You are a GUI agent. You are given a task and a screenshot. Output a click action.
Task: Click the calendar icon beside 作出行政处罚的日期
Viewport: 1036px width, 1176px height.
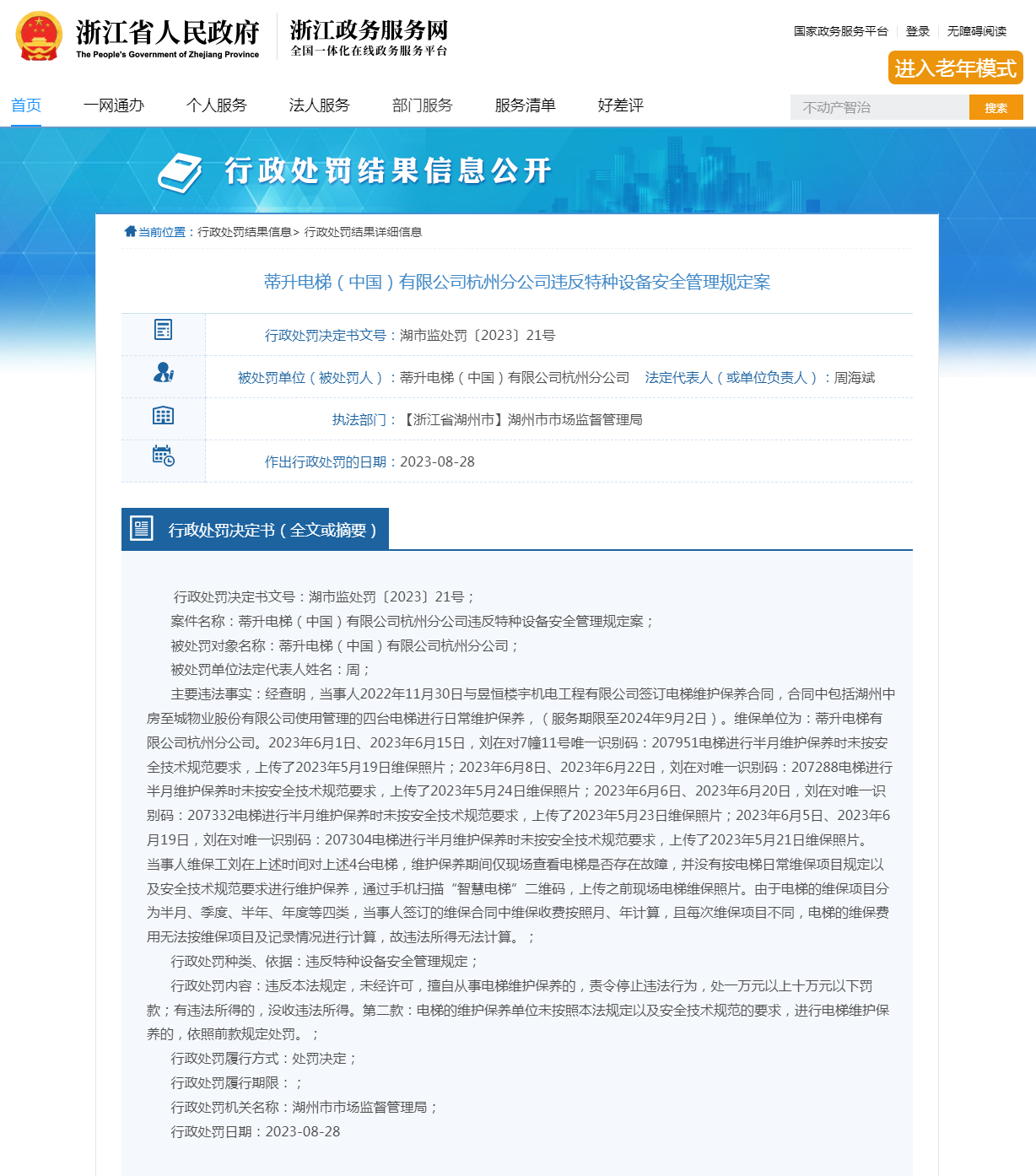(x=163, y=456)
